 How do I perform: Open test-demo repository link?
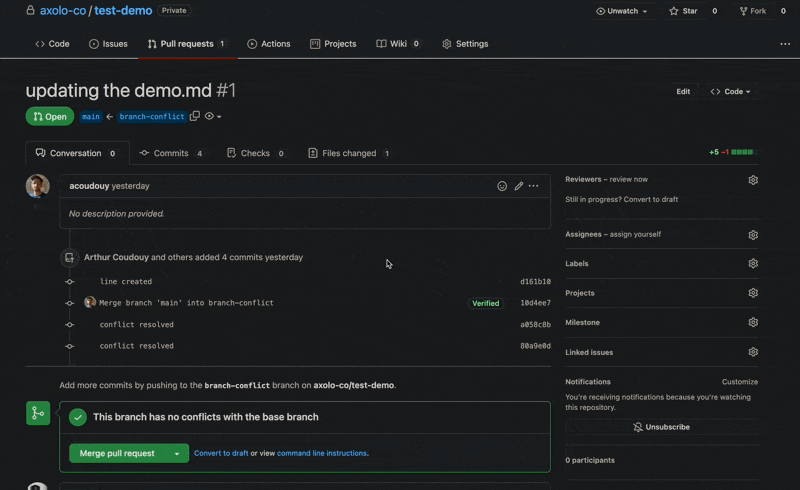point(123,11)
